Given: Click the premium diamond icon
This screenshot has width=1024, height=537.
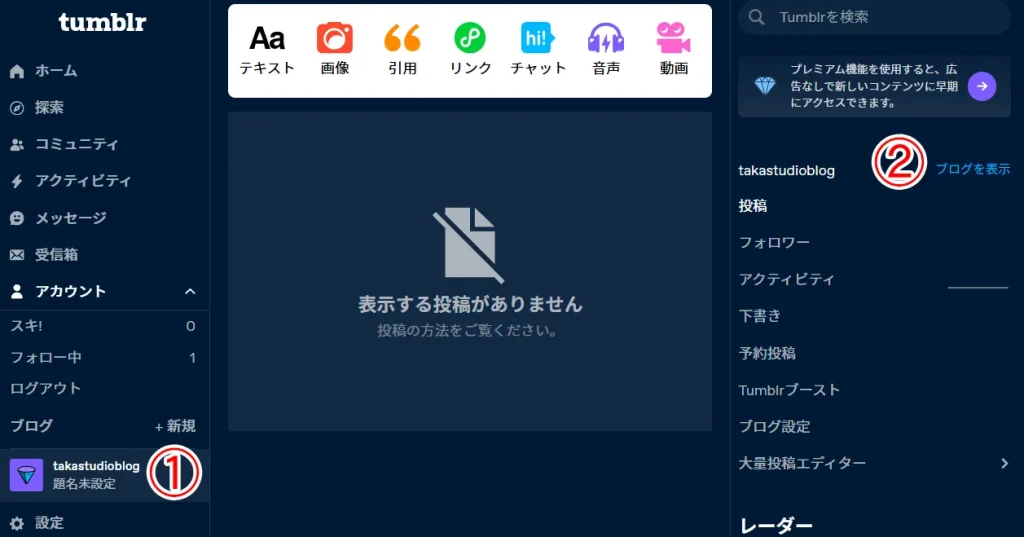Looking at the screenshot, I should click(765, 86).
